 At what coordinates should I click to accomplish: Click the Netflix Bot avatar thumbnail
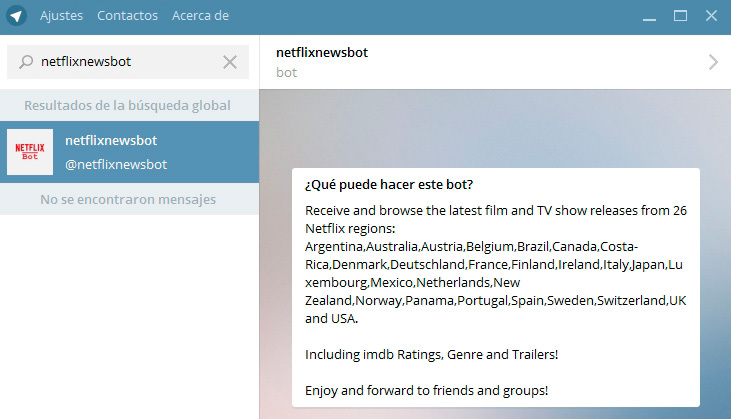point(30,152)
